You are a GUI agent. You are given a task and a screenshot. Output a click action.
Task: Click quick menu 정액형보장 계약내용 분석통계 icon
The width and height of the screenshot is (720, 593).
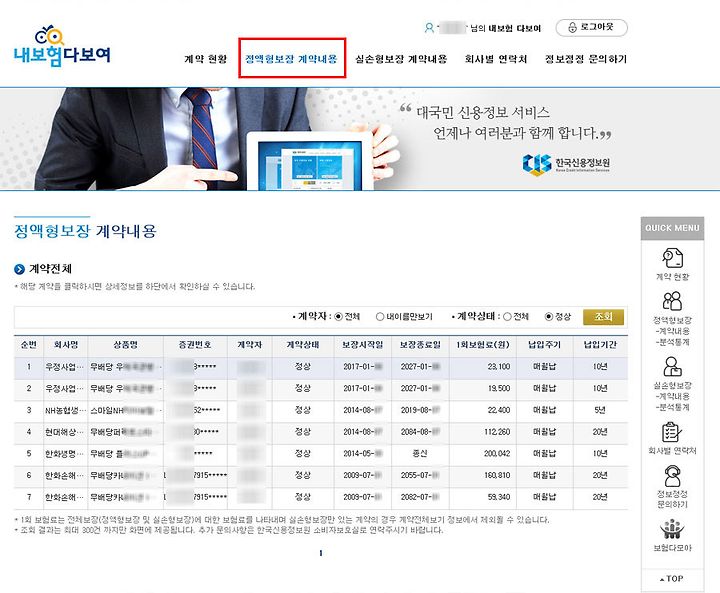coord(672,301)
